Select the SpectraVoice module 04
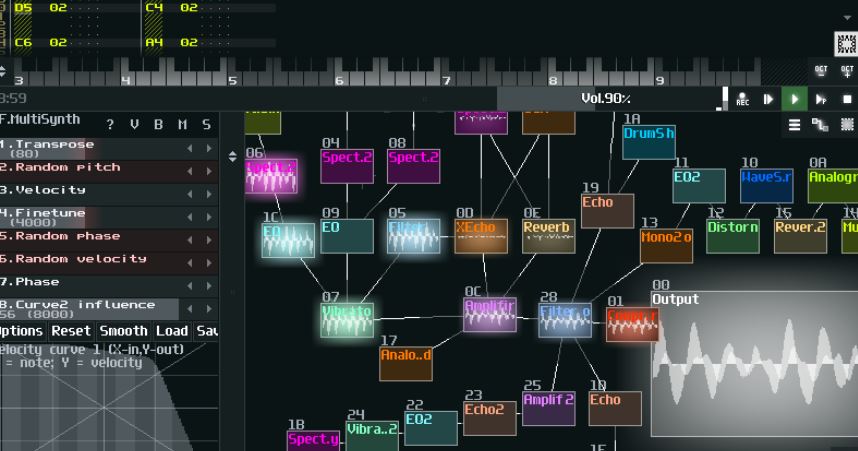The width and height of the screenshot is (858, 451). click(347, 166)
